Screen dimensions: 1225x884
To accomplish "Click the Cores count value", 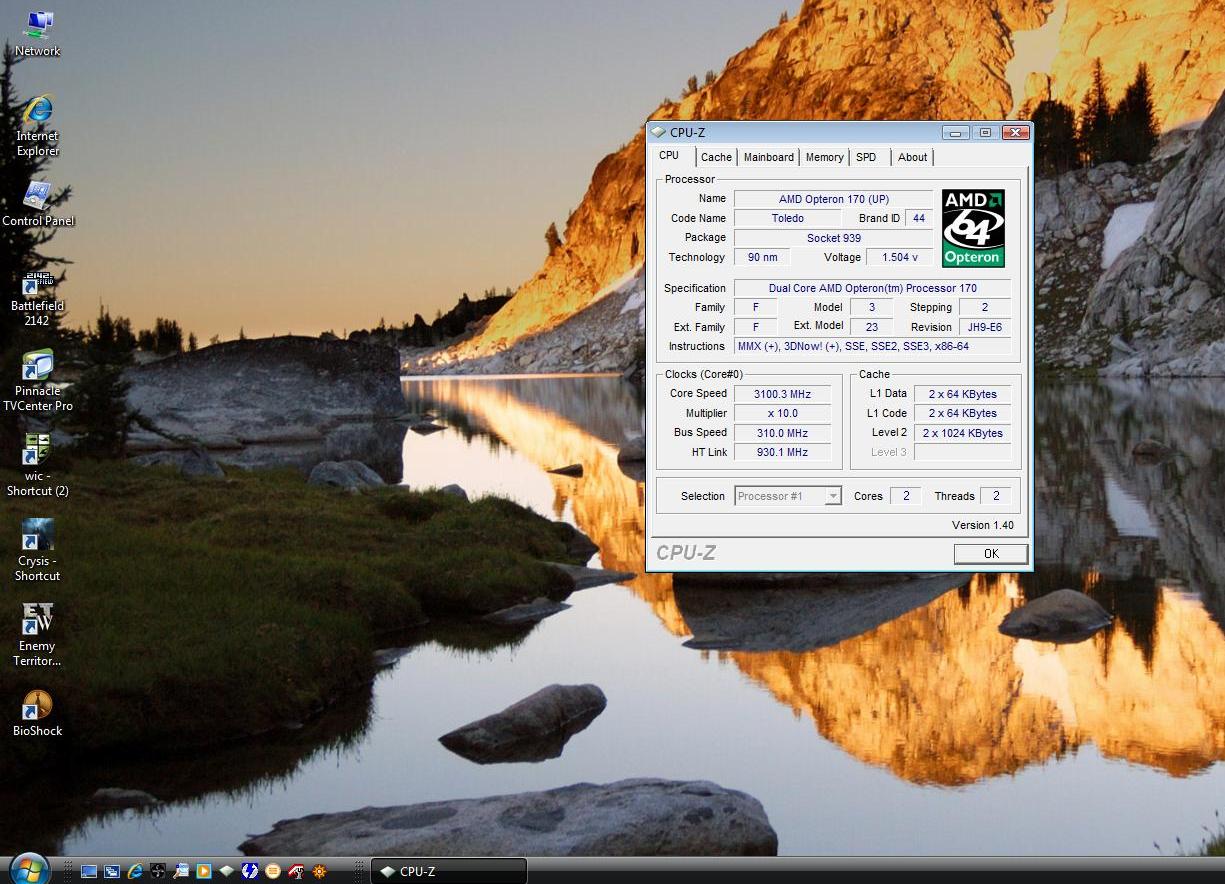I will coord(905,496).
